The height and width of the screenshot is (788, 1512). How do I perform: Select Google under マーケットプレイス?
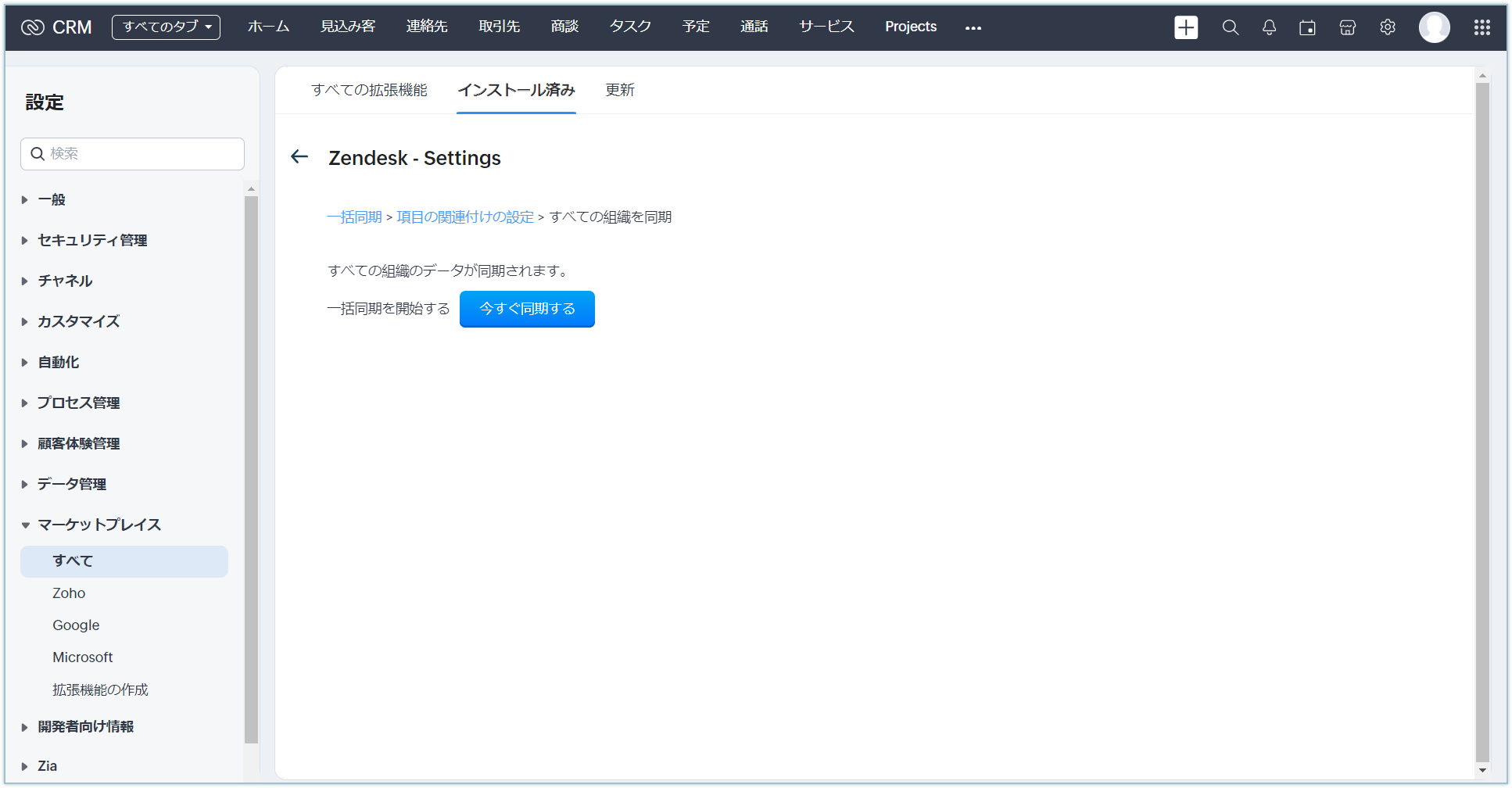76,625
